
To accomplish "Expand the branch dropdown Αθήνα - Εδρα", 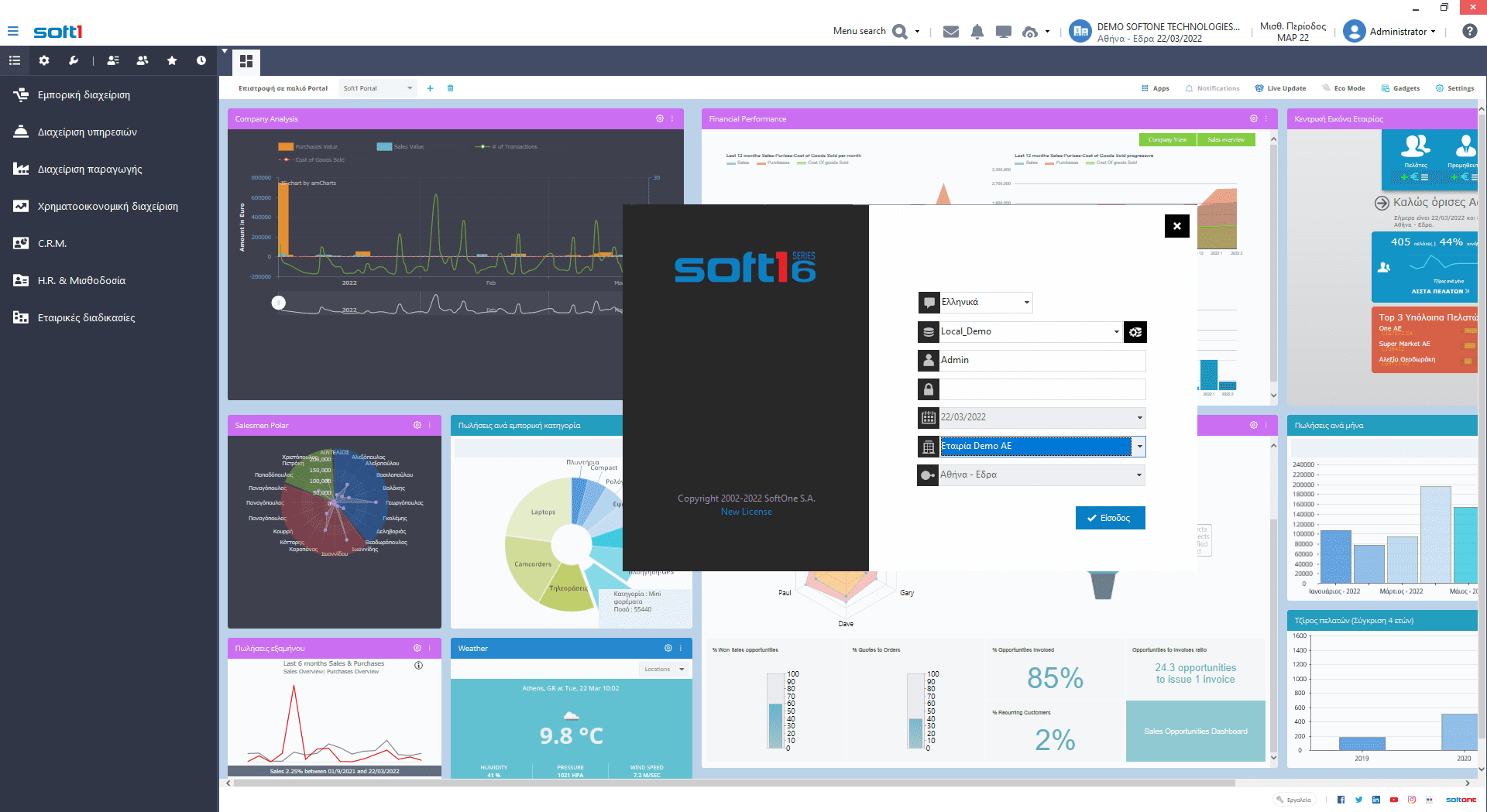I will click(x=1139, y=475).
